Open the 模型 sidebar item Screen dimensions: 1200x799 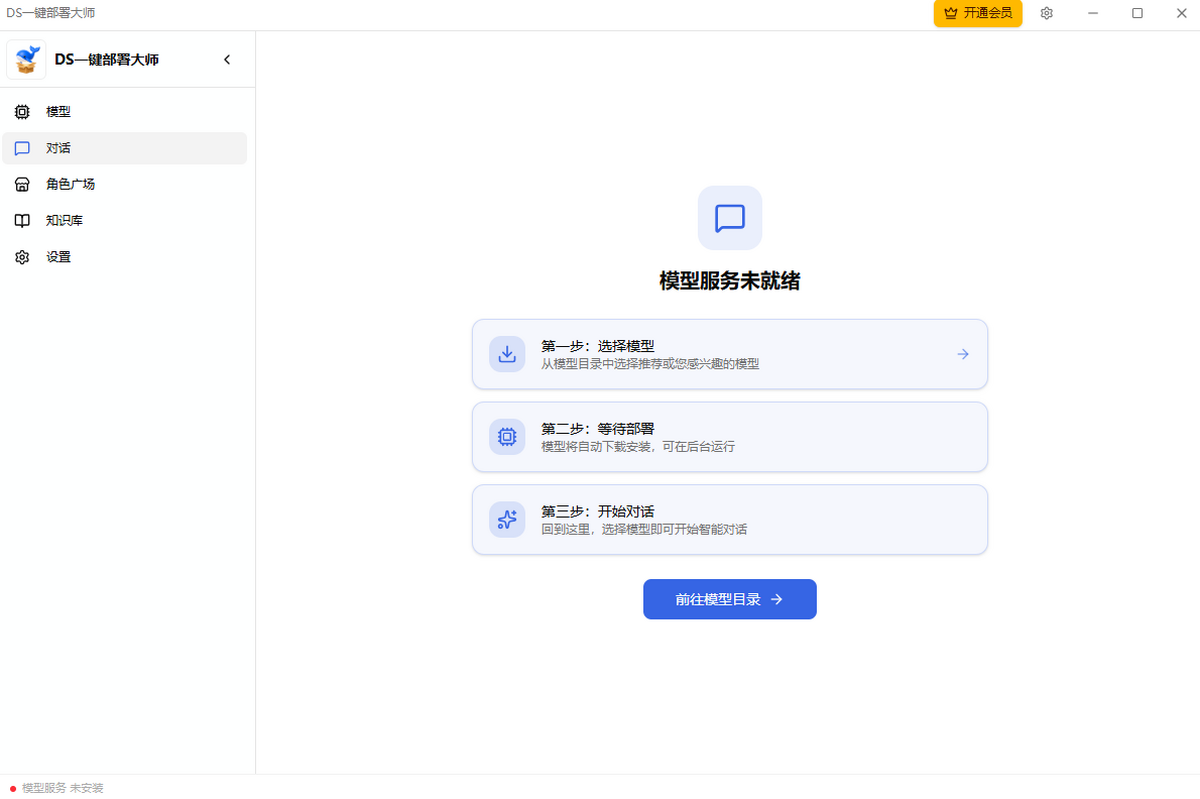(x=124, y=112)
